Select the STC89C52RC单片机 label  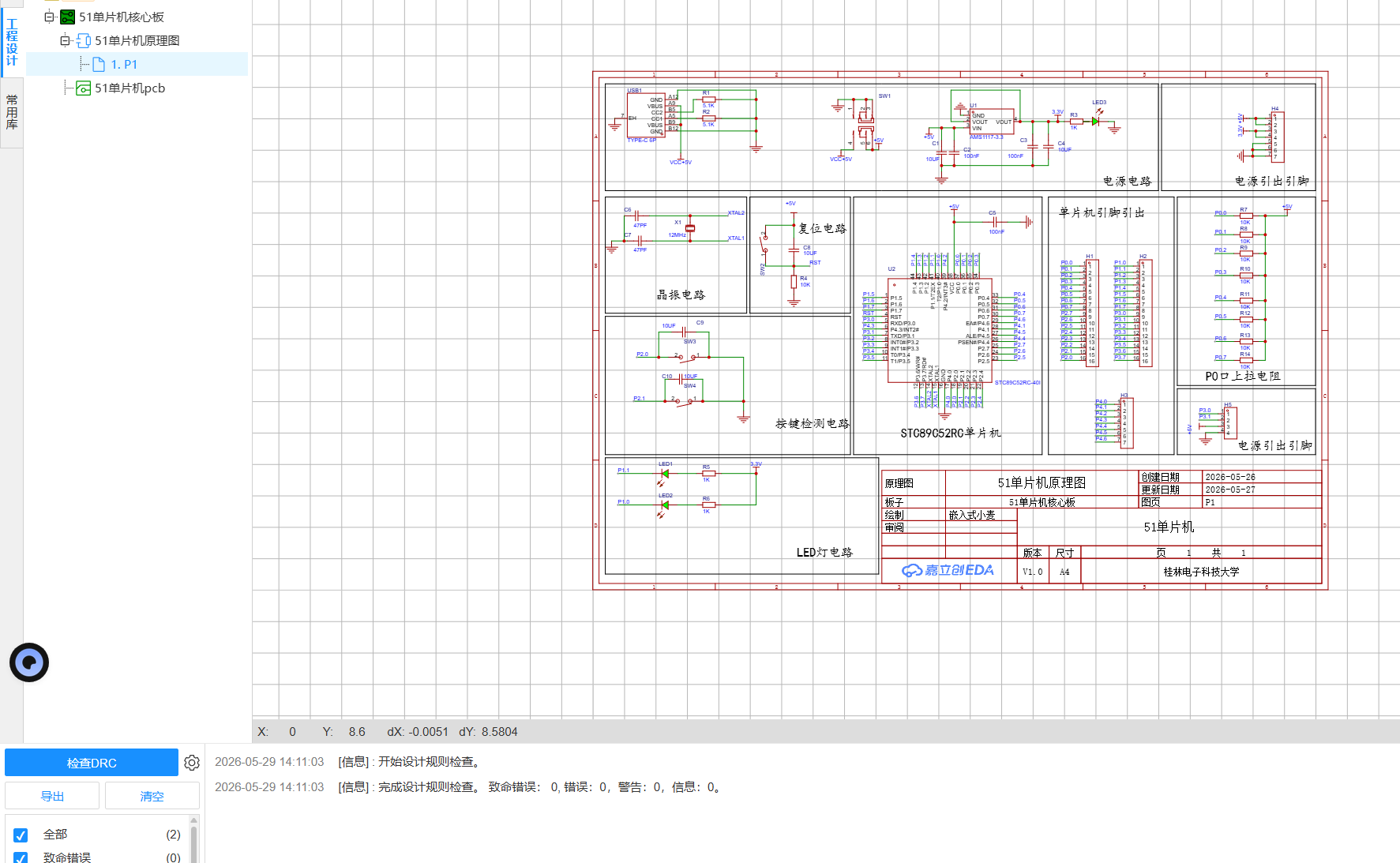(951, 433)
